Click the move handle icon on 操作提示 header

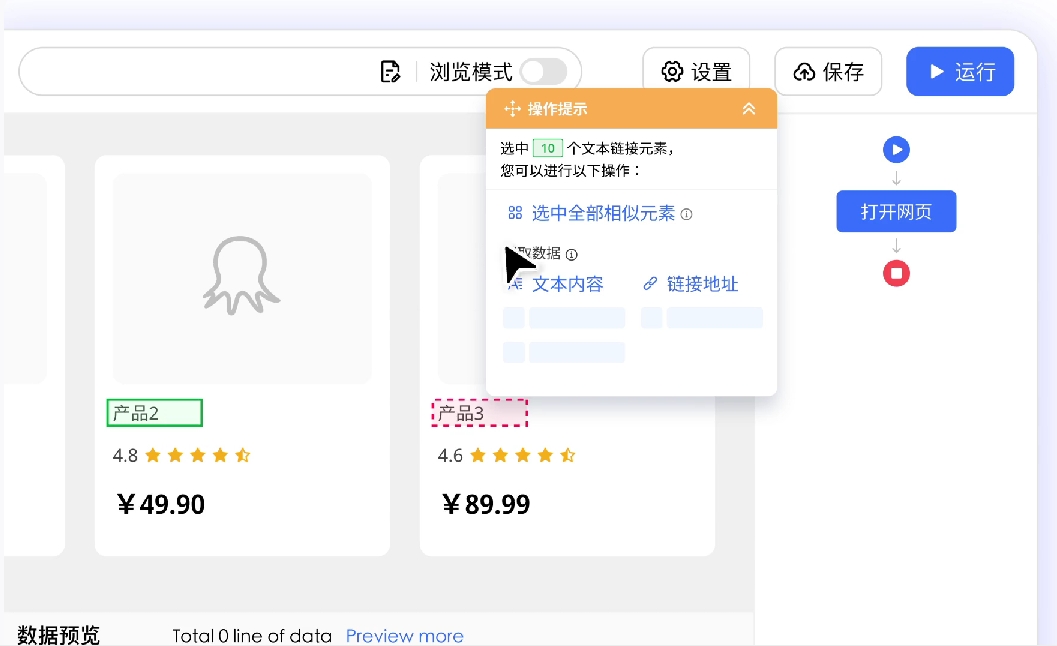click(x=512, y=109)
